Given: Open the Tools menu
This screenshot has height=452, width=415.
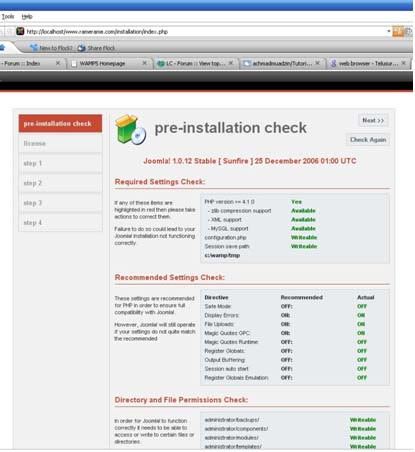Looking at the screenshot, I should [x=8, y=16].
